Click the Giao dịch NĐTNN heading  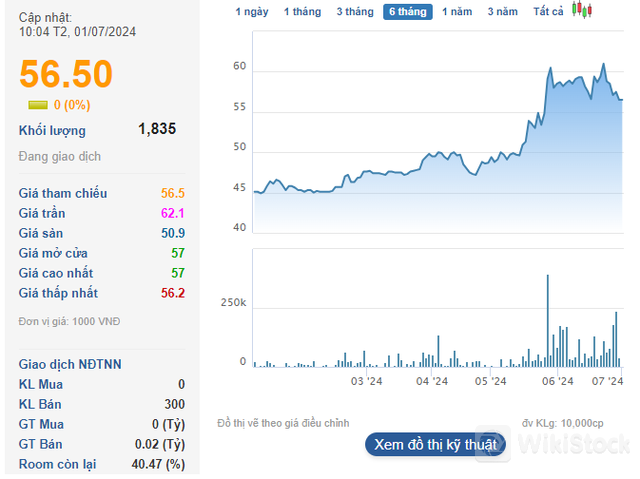(70, 364)
